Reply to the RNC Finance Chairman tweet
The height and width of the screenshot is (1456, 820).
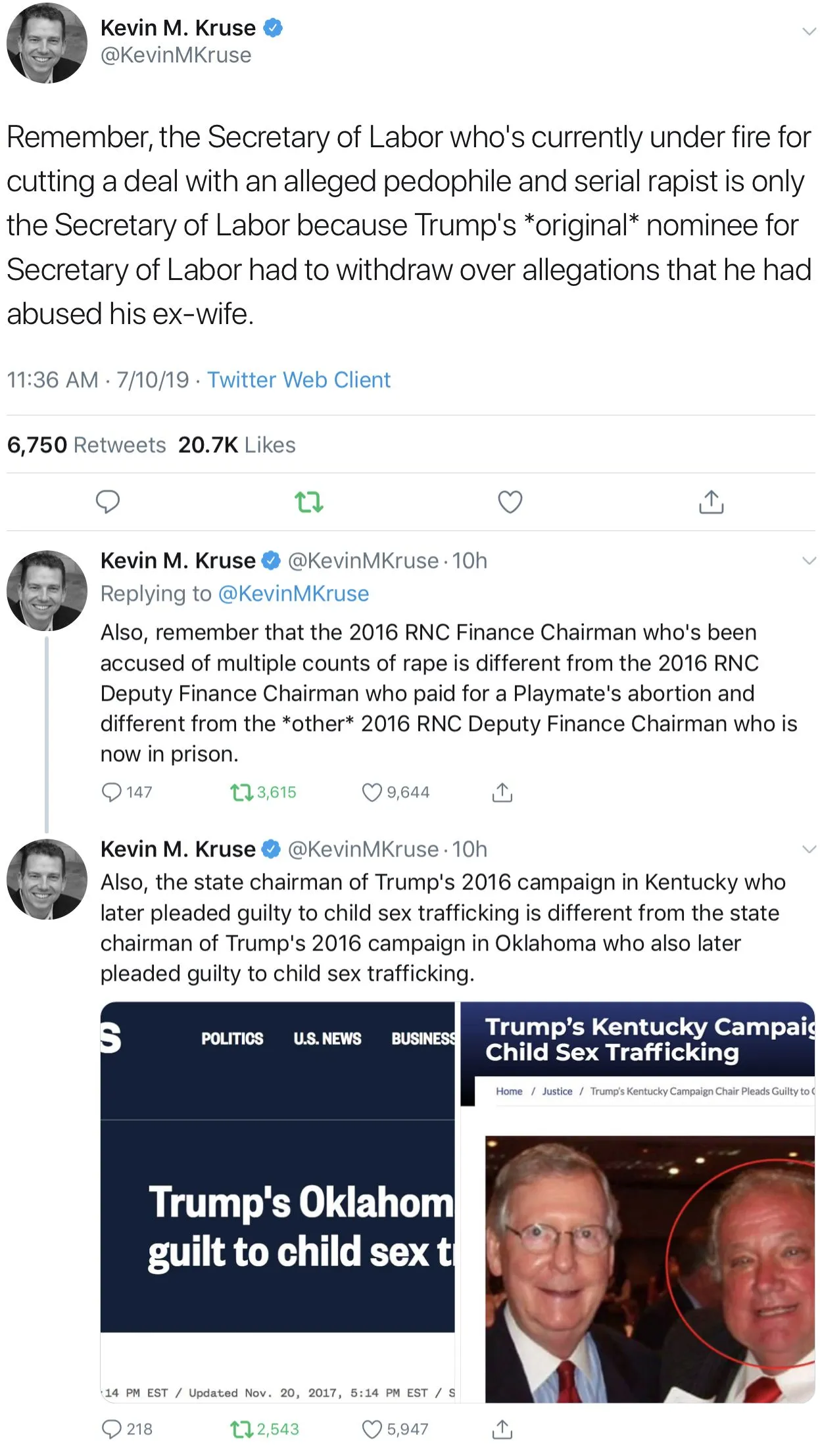111,792
